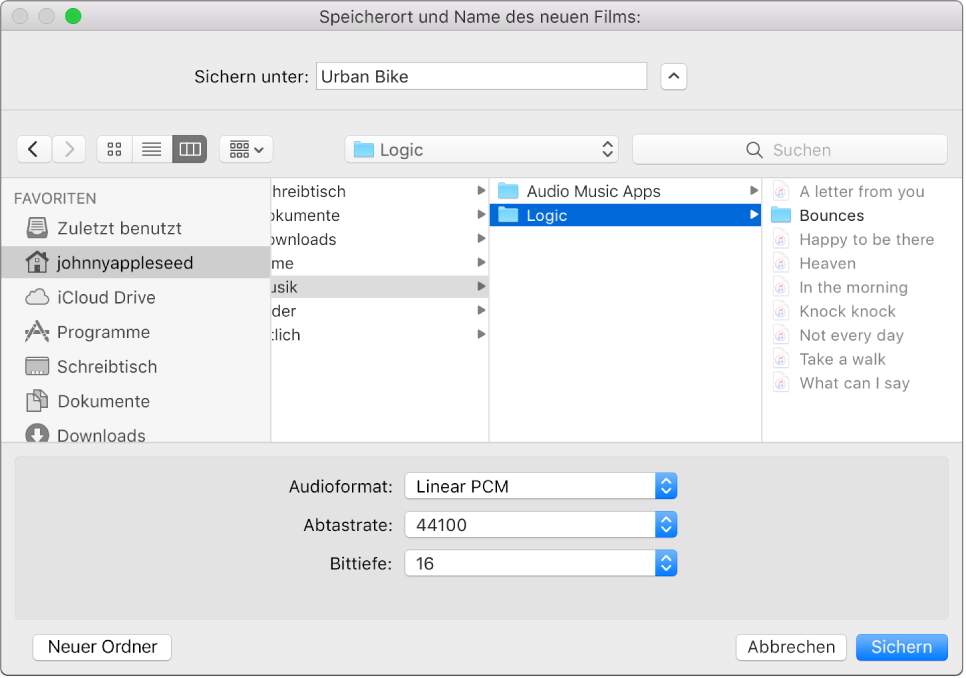Select file What can I say
This screenshot has width=966, height=678.
click(862, 384)
